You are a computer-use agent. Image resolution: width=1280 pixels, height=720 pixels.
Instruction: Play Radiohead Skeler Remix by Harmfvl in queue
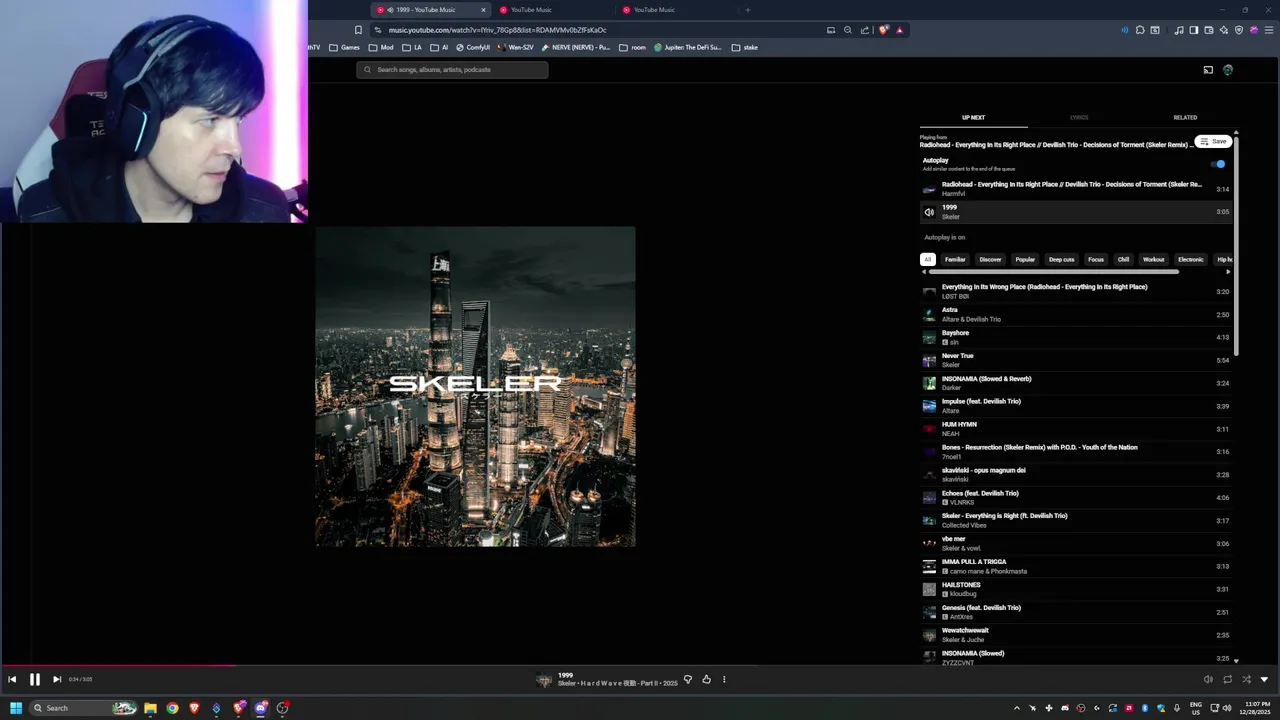click(1075, 189)
